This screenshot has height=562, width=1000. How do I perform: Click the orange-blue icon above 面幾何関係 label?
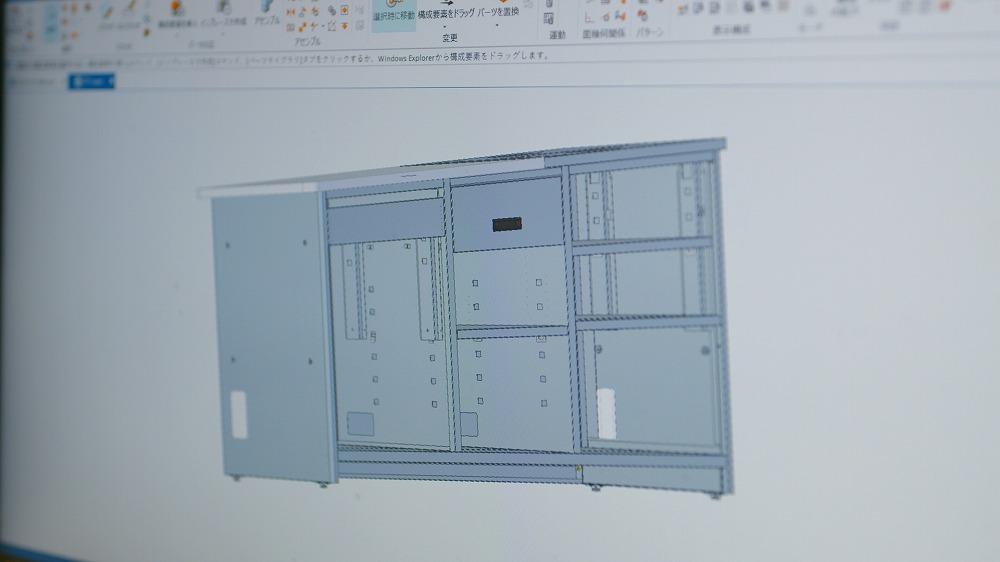[619, 17]
